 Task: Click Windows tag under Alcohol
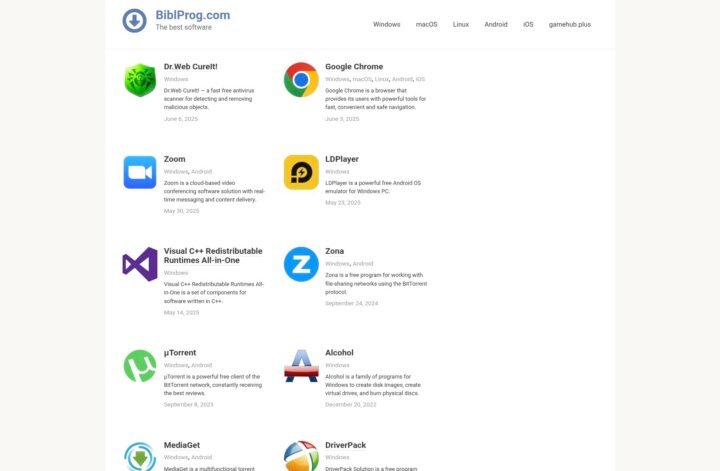point(337,365)
